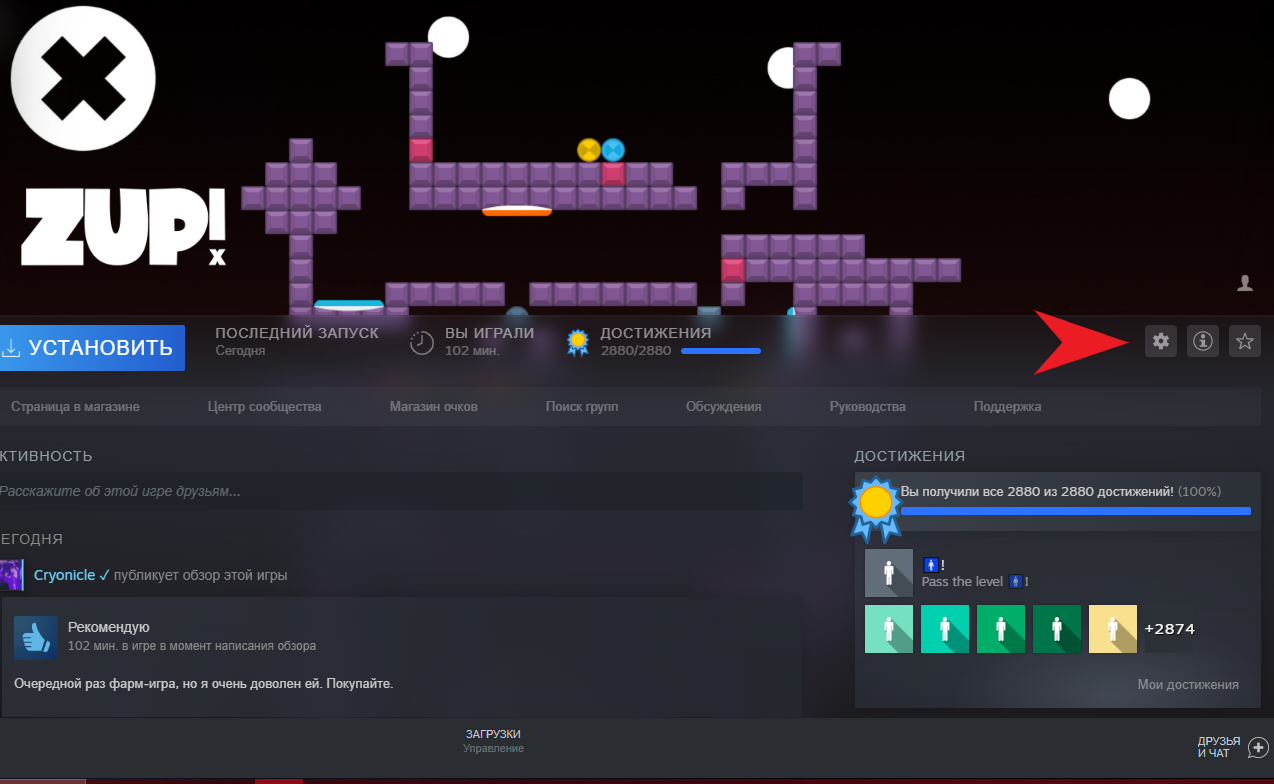Add game to favorites star icon
This screenshot has width=1274, height=784.
[x=1245, y=341]
